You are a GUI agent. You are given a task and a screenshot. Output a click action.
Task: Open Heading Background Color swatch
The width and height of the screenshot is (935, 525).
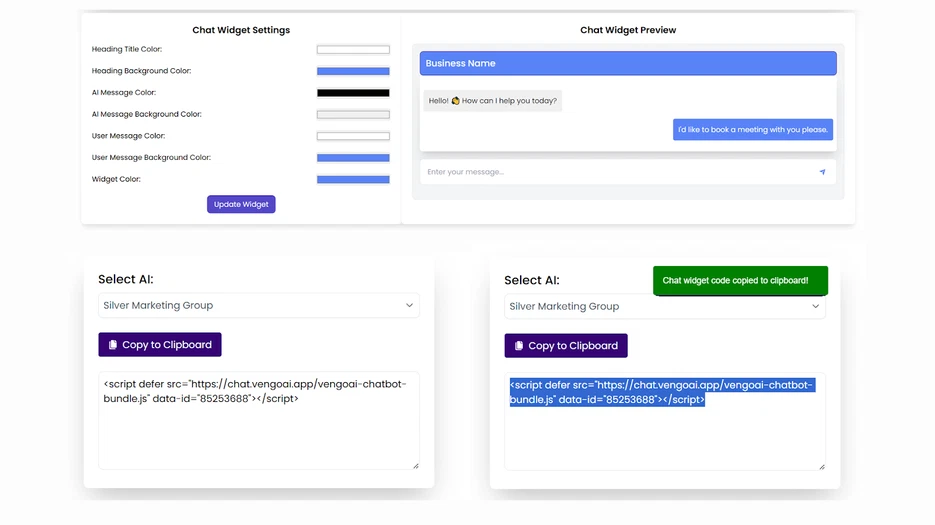[x=353, y=71]
